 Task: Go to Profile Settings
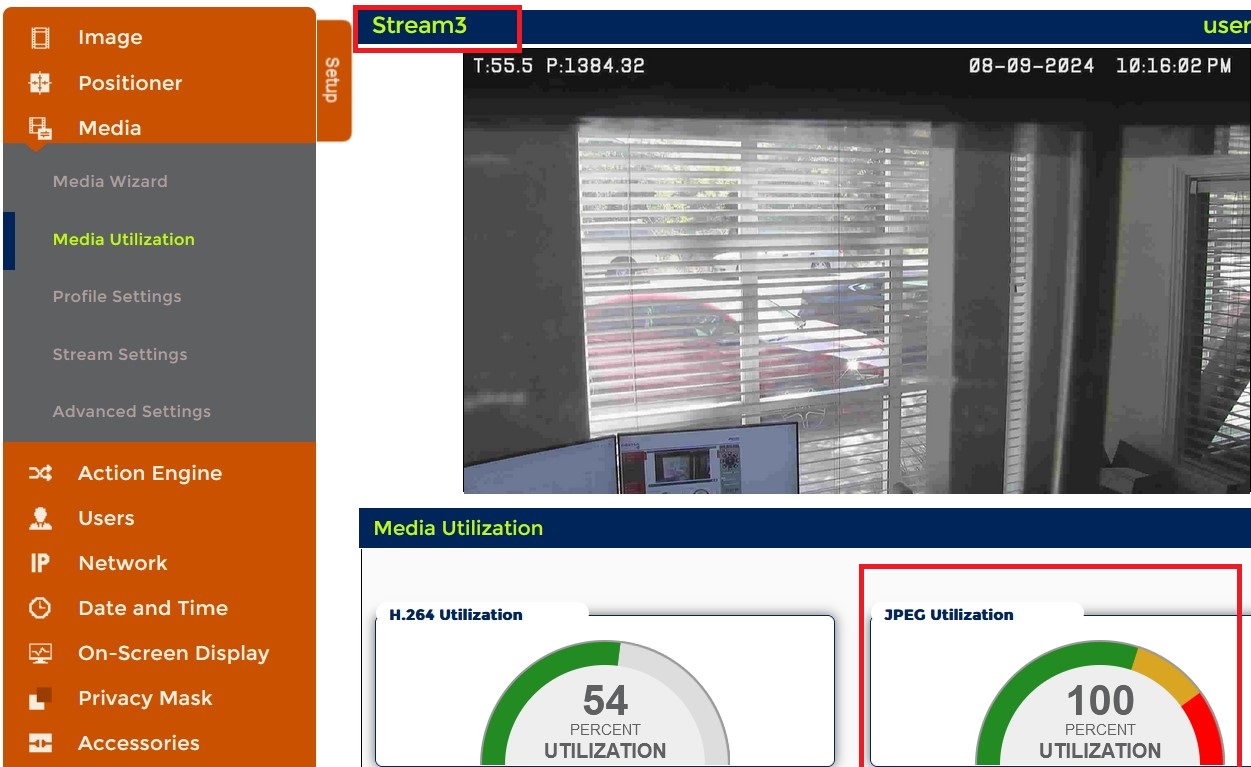[117, 296]
